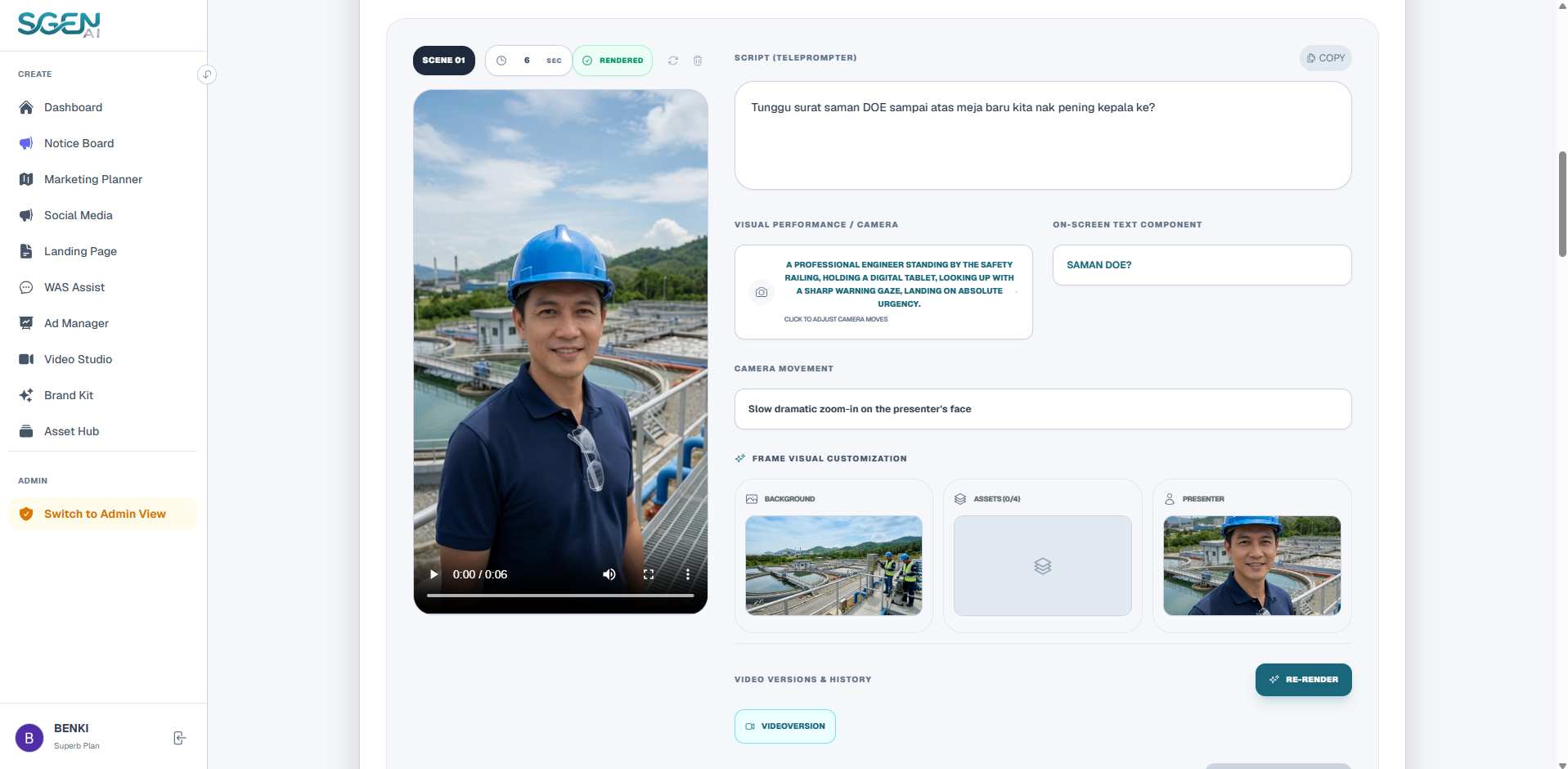Play the scene 01 video
Screen dimensions: 1568x769
coord(434,574)
